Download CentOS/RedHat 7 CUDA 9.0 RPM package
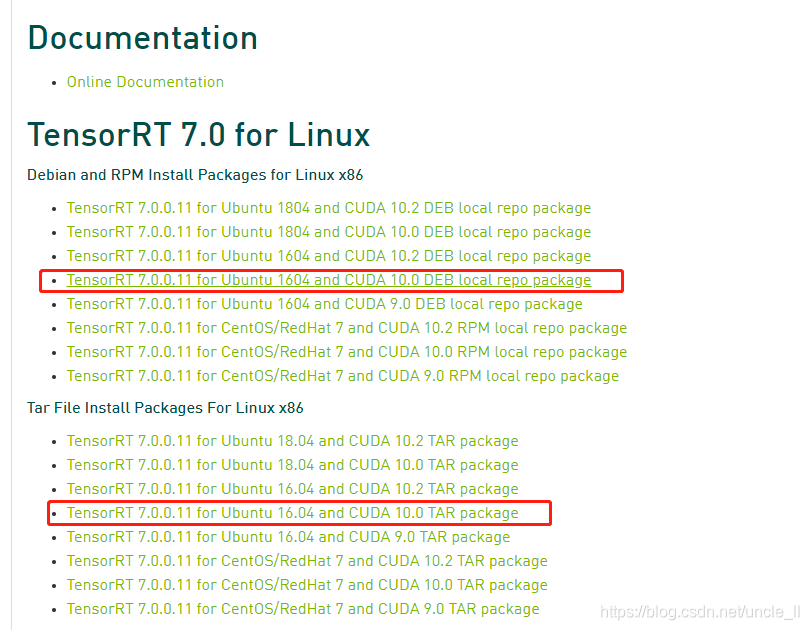The width and height of the screenshot is (809, 630). pyautogui.click(x=343, y=376)
